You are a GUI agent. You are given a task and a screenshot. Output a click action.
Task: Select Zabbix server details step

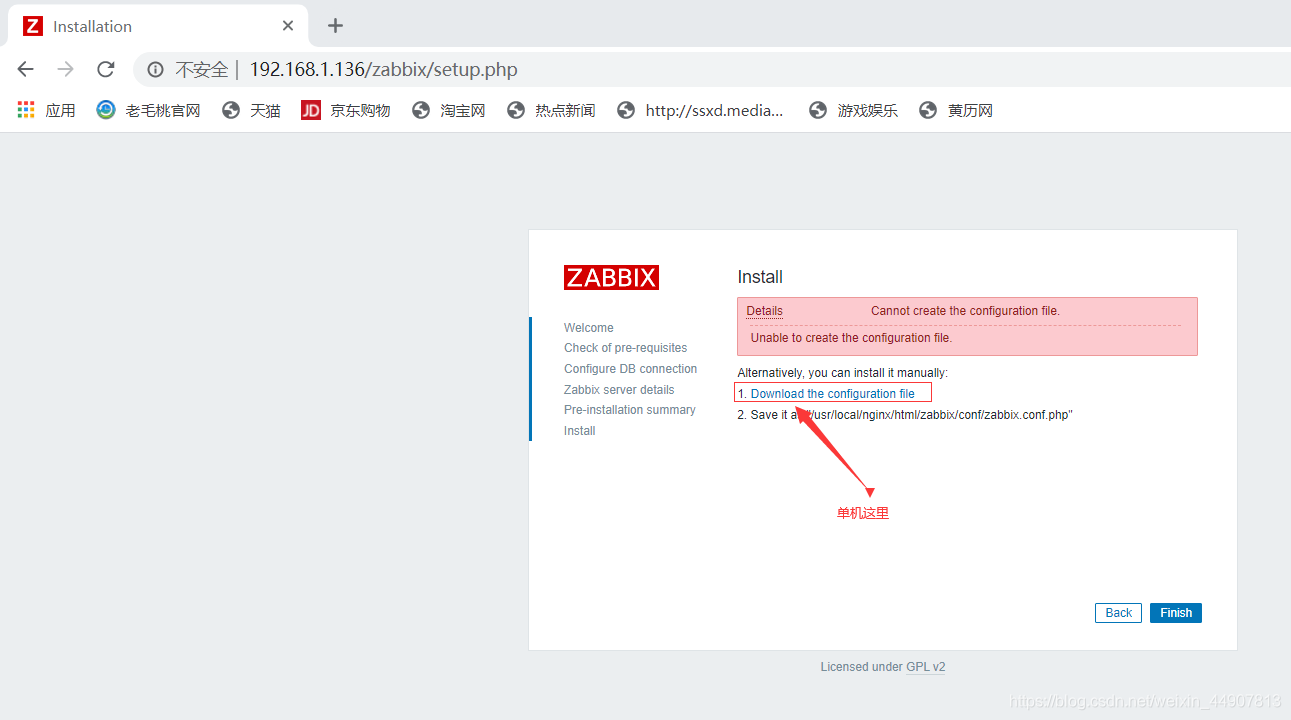pos(619,390)
